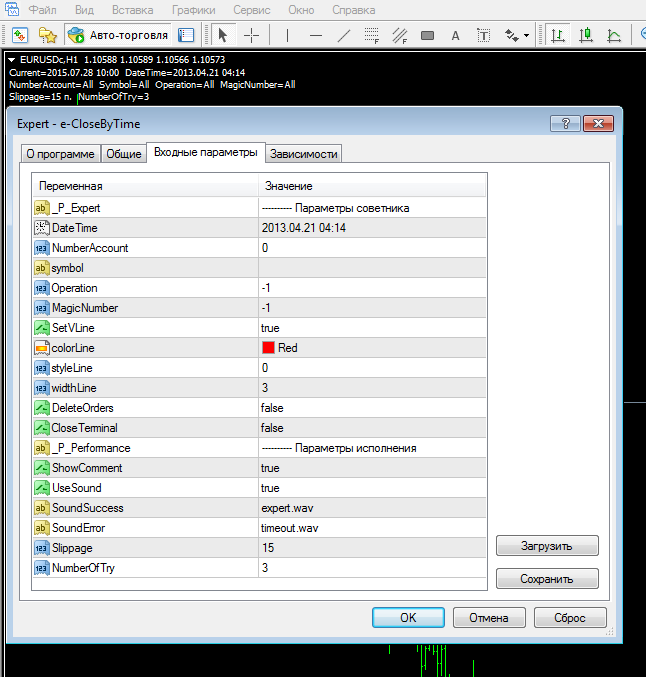Open the Сервис menu

[x=252, y=9]
